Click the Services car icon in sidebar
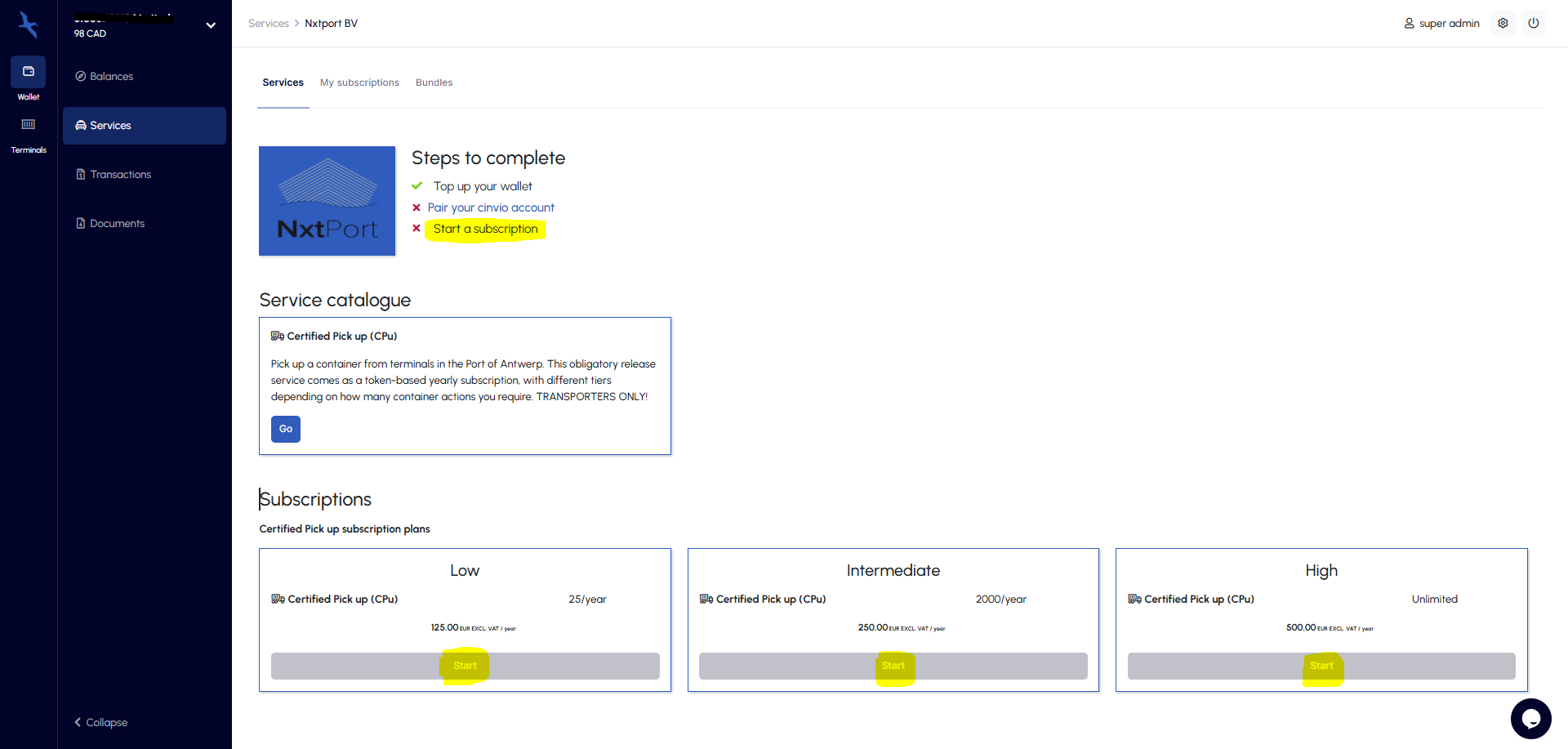Screen dimensions: 1568x749 tap(81, 125)
